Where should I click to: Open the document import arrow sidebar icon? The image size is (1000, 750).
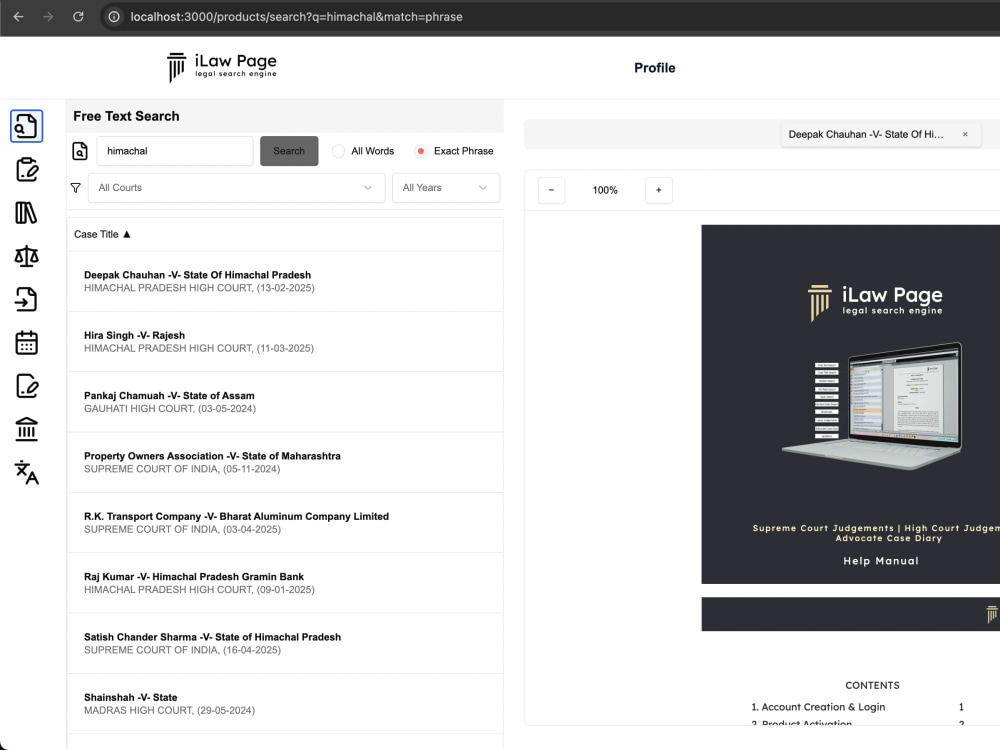26,299
